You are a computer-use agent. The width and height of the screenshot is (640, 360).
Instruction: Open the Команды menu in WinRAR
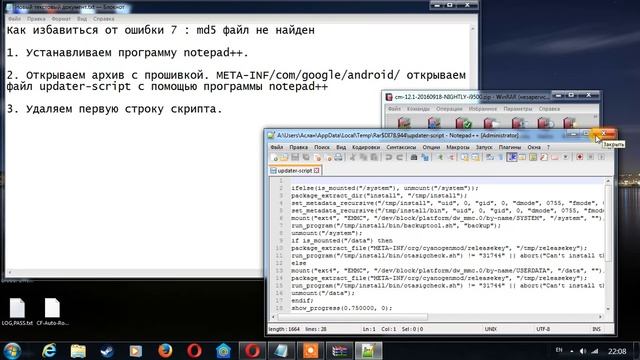tap(418, 109)
